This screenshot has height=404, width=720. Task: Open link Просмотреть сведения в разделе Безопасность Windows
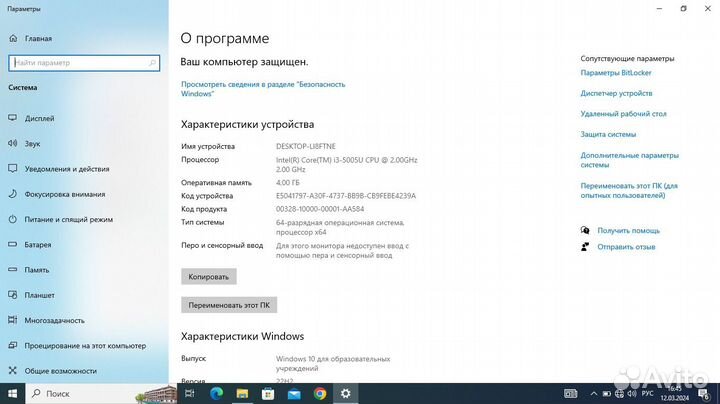click(263, 89)
